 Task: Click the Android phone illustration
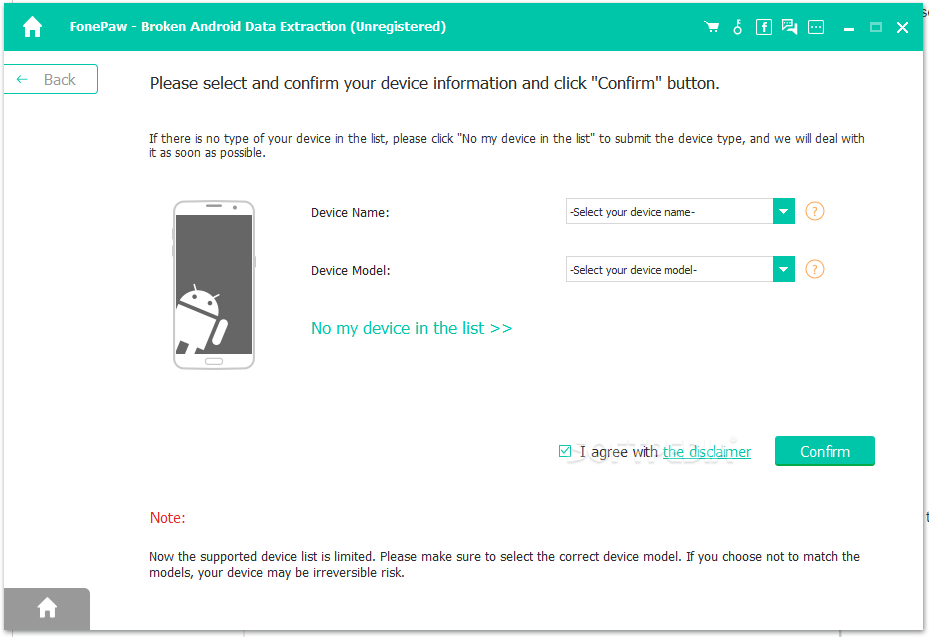click(214, 285)
